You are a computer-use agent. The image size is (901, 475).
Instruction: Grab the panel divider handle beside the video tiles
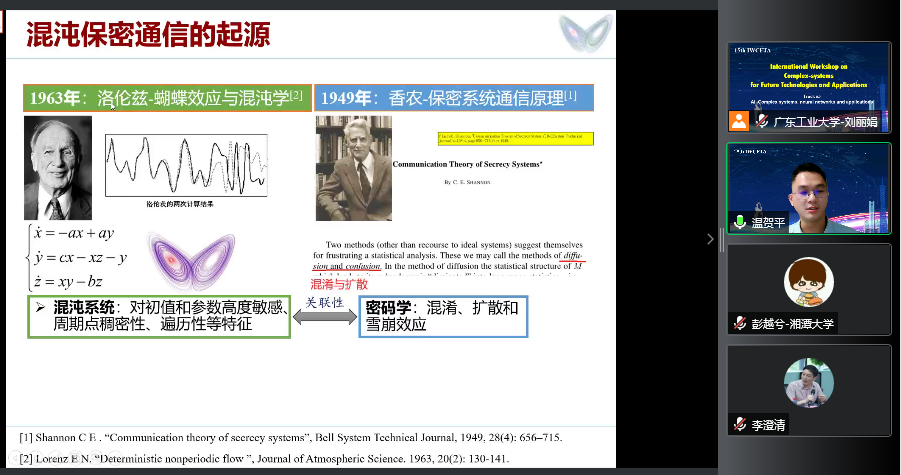721,239
